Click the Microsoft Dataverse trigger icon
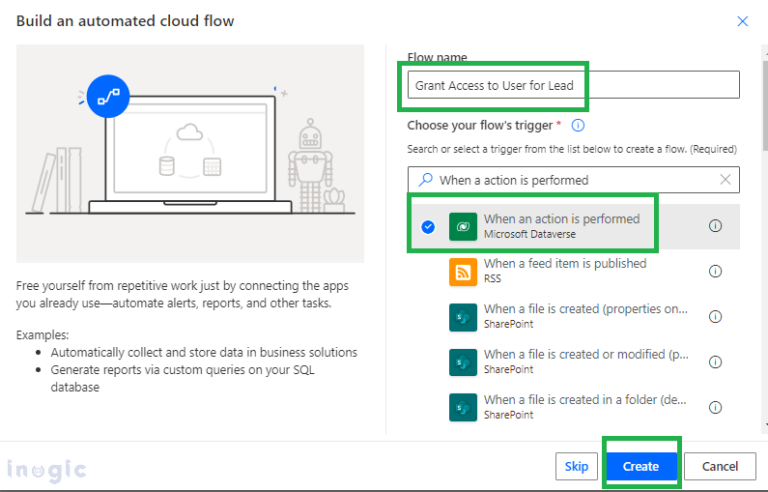This screenshot has width=768, height=492. (x=463, y=226)
